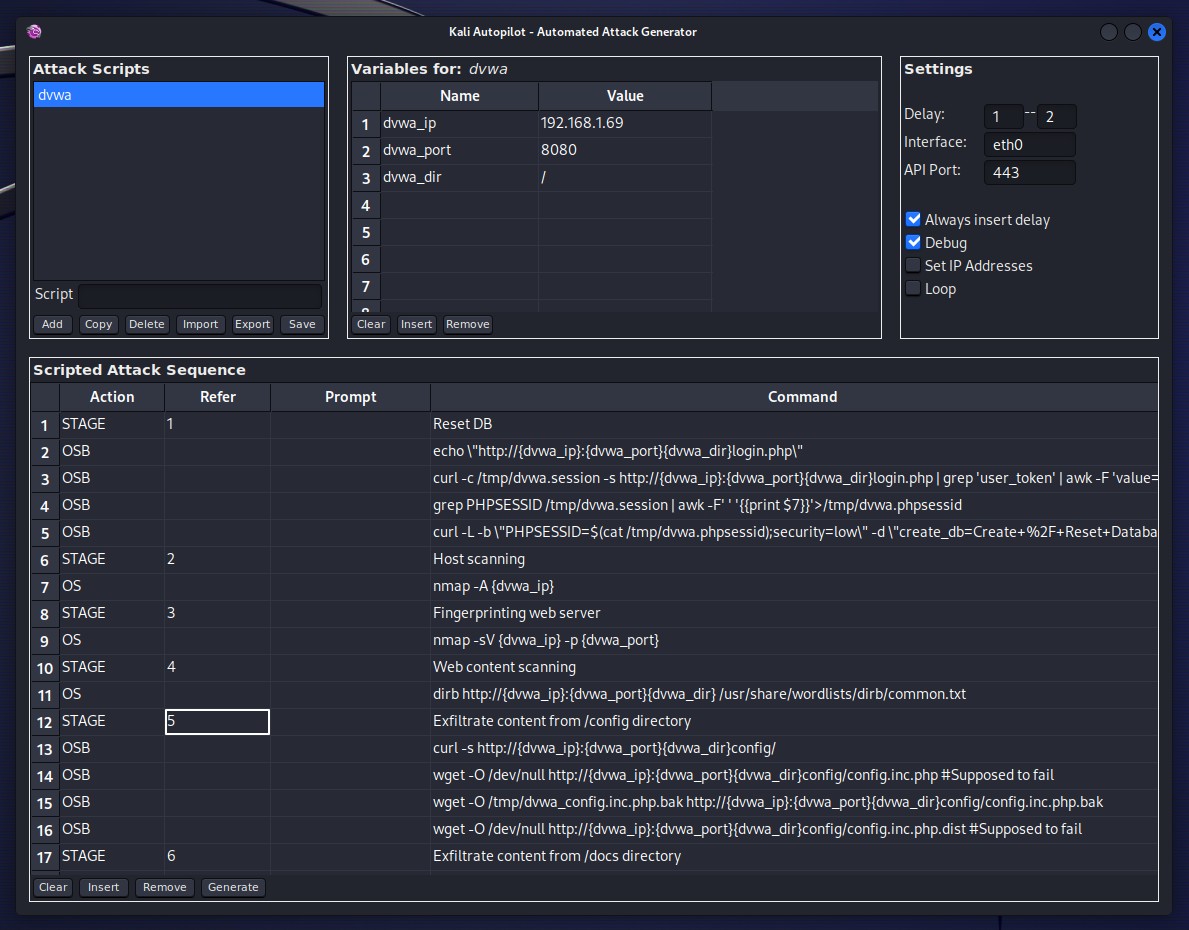Select the value cell 8080

pos(625,150)
